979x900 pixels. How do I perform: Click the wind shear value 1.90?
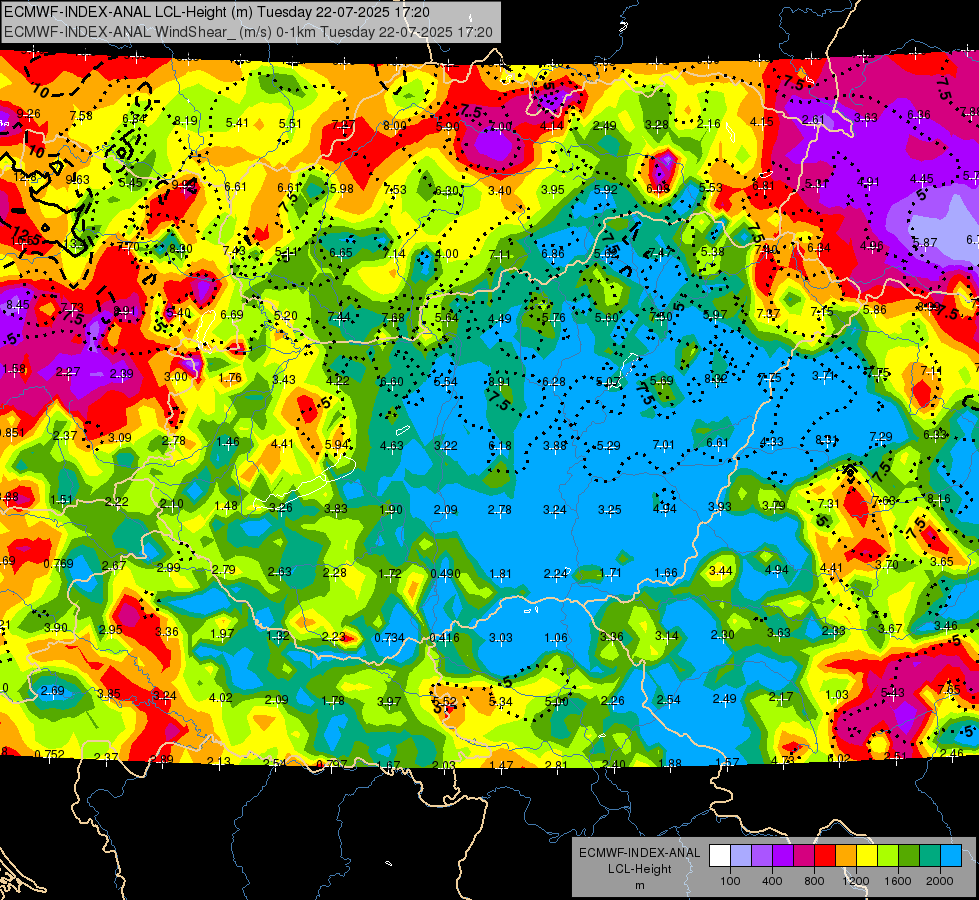pyautogui.click(x=391, y=510)
